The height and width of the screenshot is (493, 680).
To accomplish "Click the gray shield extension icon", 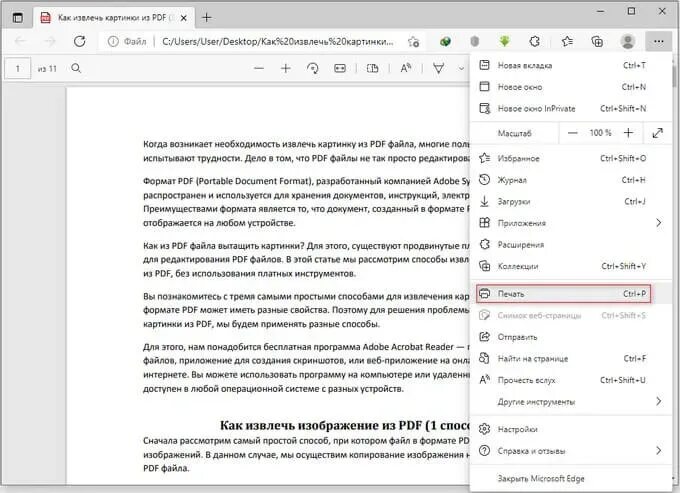I will pyautogui.click(x=475, y=42).
